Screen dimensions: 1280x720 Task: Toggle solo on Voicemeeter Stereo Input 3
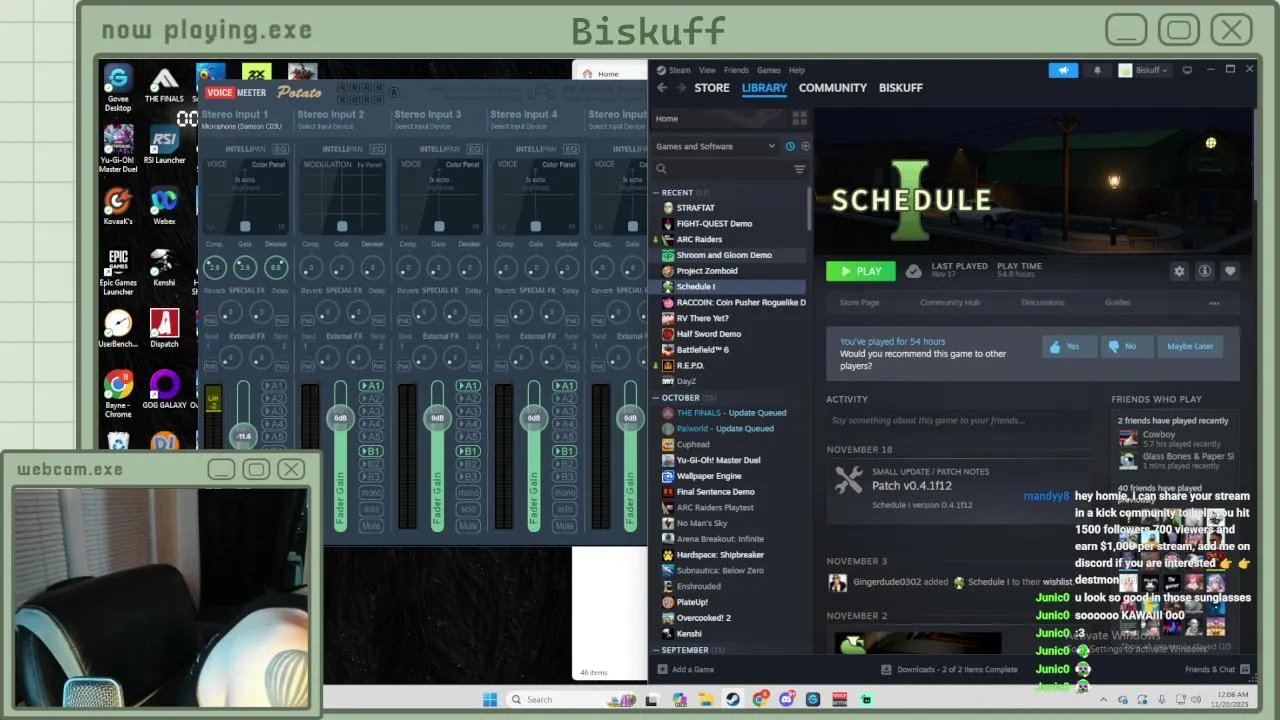coord(468,509)
